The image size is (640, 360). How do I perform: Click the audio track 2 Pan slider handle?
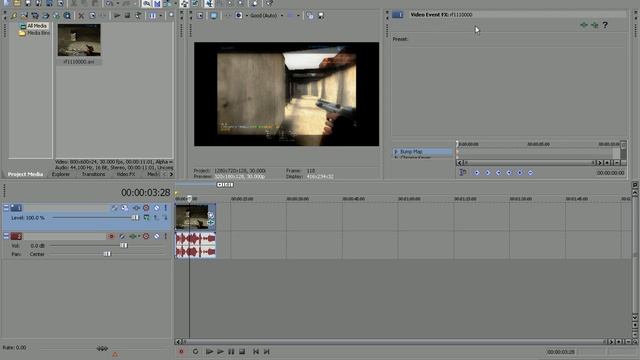click(107, 254)
